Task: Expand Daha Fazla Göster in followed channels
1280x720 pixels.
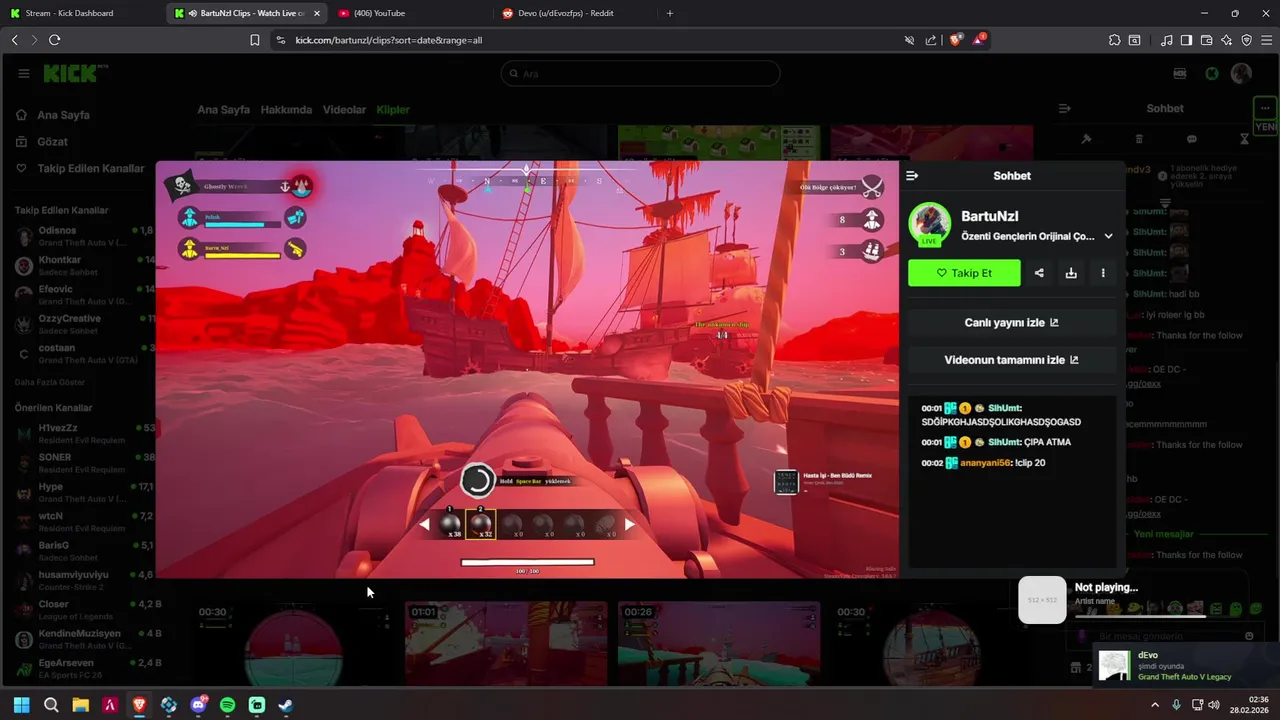Action: point(49,382)
